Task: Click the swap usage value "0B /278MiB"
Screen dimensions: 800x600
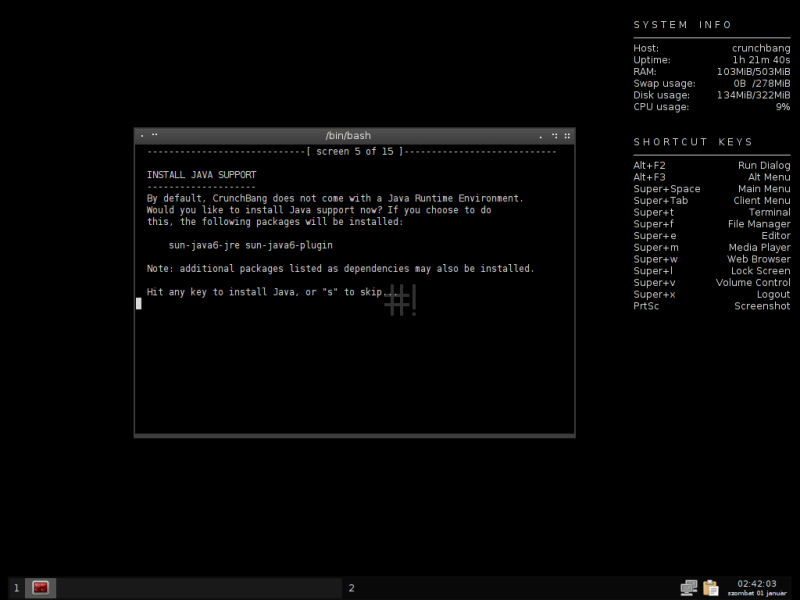Action: pyautogui.click(x=762, y=83)
